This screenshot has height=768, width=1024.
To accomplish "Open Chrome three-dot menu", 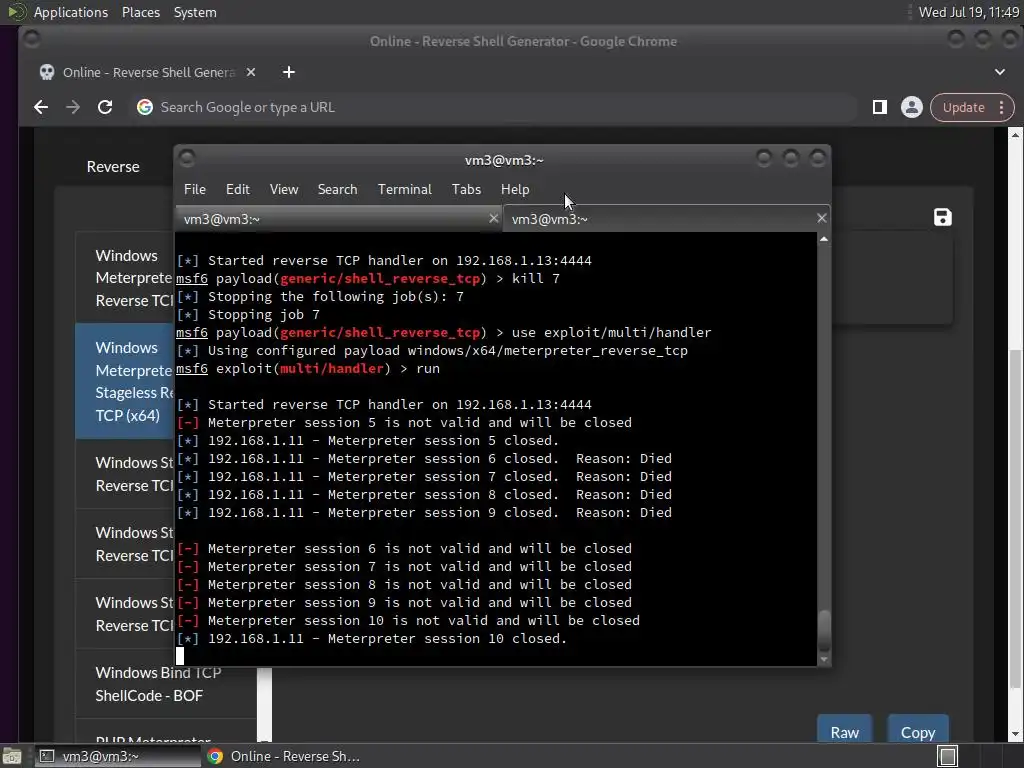I will click(1002, 108).
